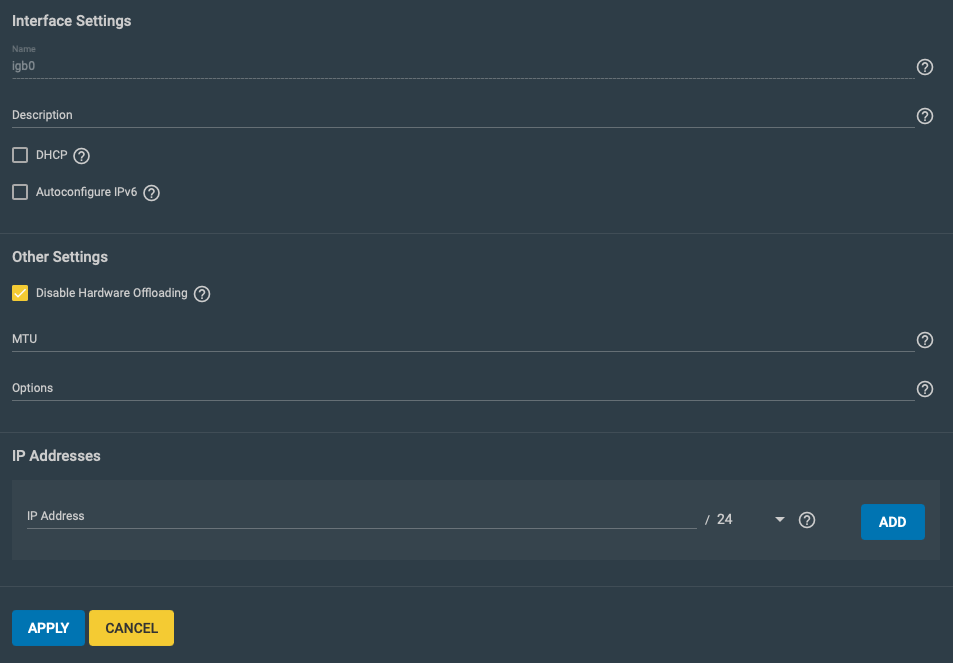Cancel the interface changes

131,628
